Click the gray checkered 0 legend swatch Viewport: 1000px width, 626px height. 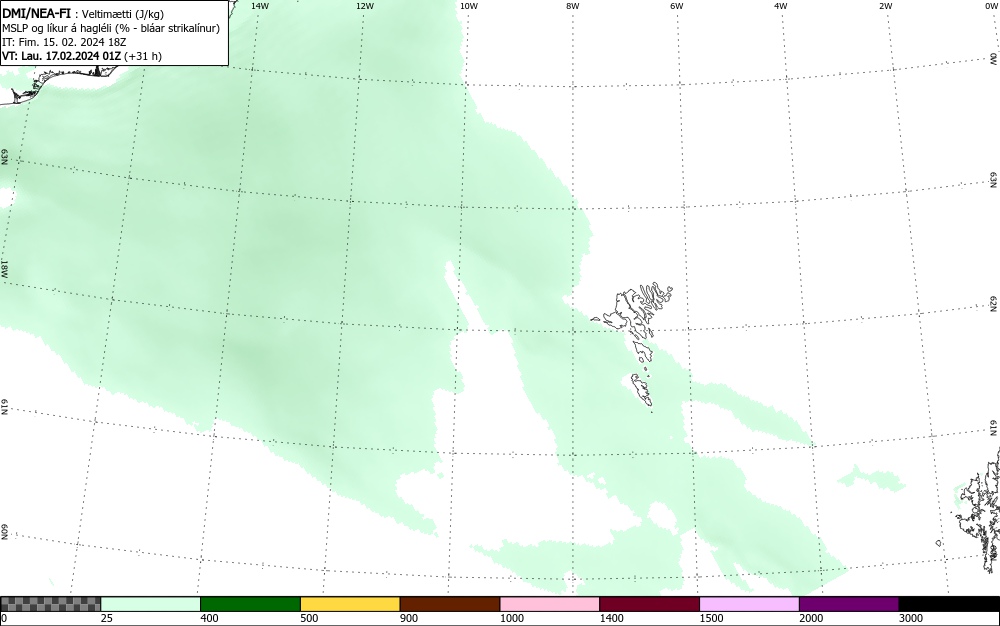50,604
